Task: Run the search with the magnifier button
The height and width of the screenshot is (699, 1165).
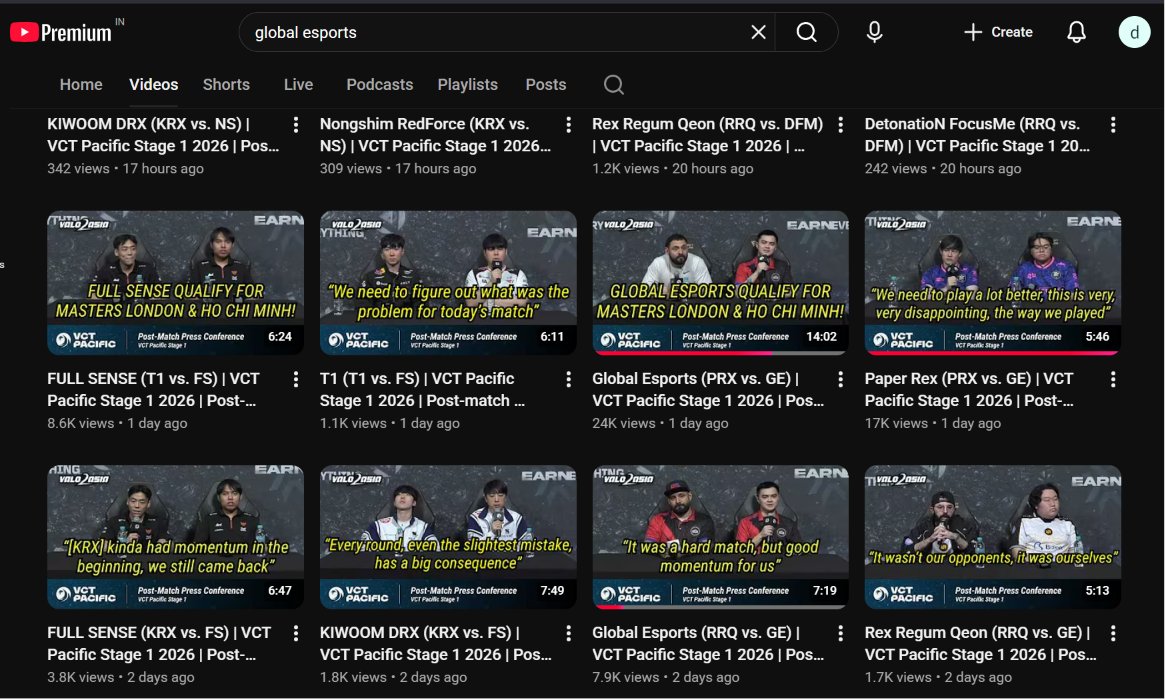Action: coord(806,32)
